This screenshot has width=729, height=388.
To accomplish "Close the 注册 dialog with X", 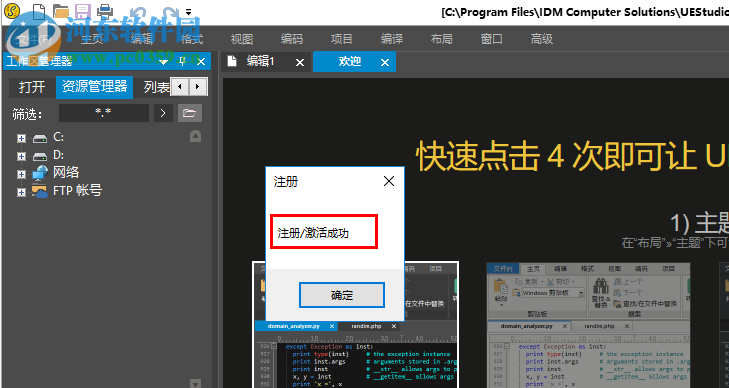I will tap(389, 181).
